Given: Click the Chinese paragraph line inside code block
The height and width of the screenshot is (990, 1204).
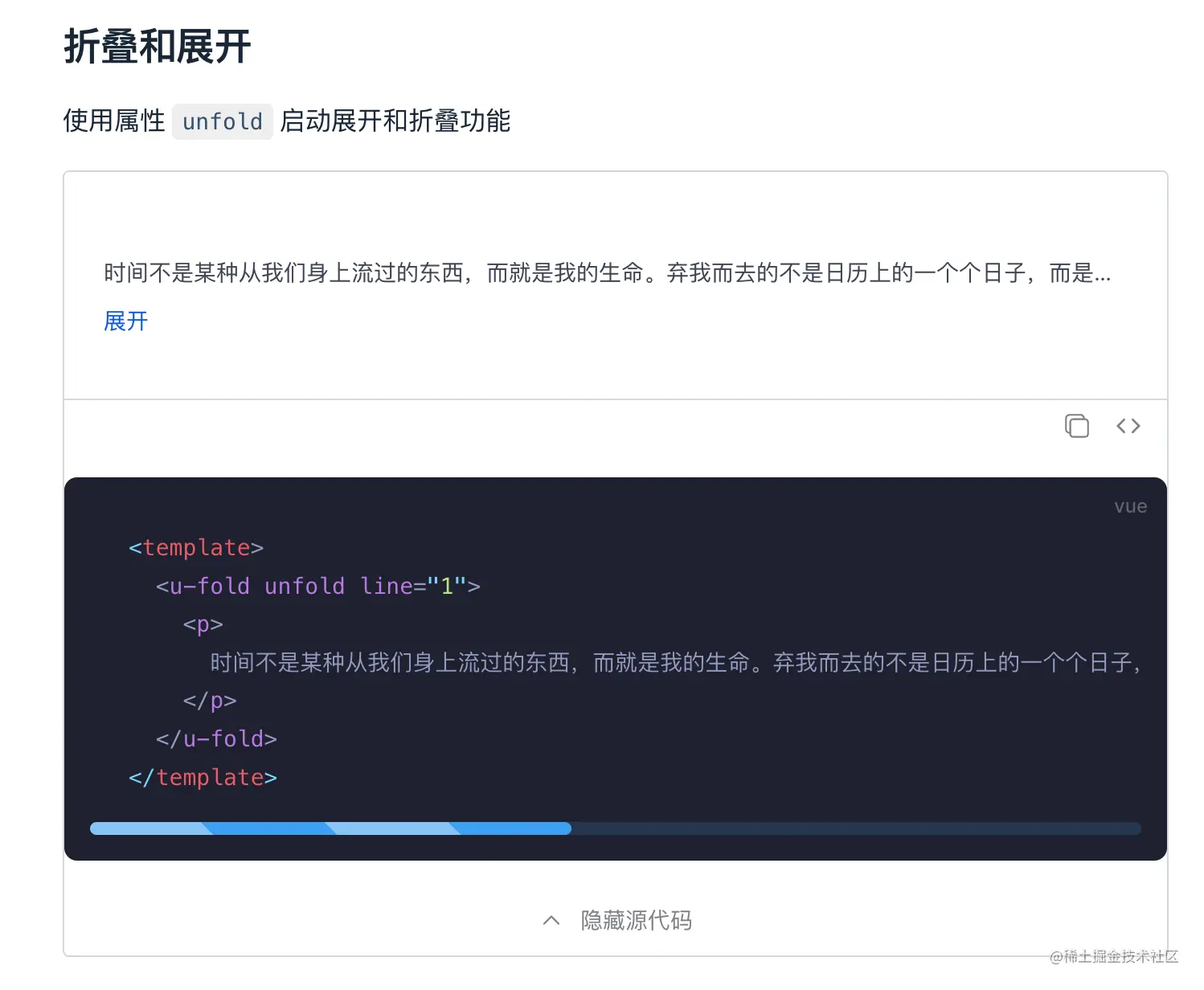Looking at the screenshot, I should click(675, 662).
